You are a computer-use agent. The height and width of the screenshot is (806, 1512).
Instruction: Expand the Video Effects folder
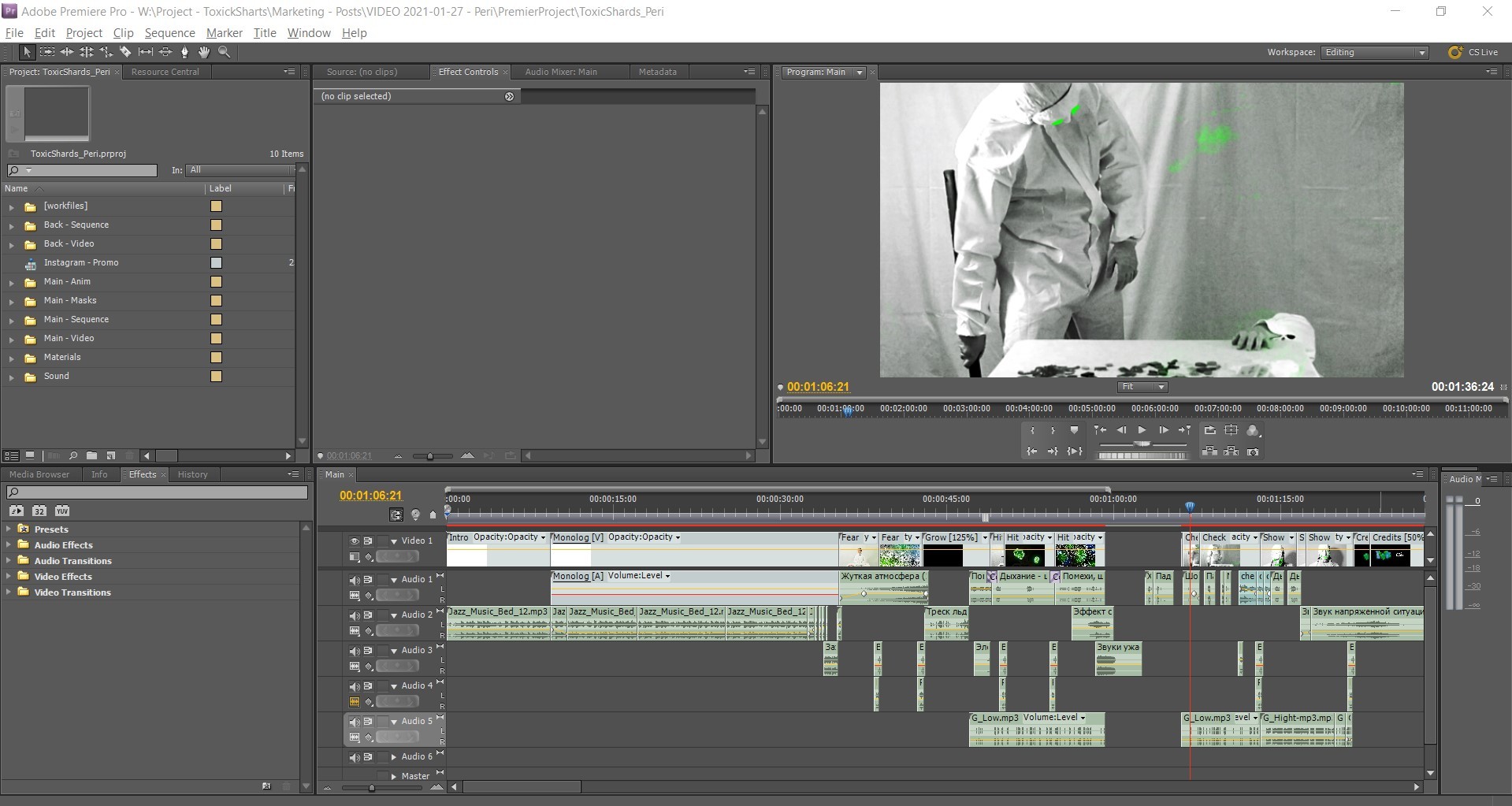[9, 577]
